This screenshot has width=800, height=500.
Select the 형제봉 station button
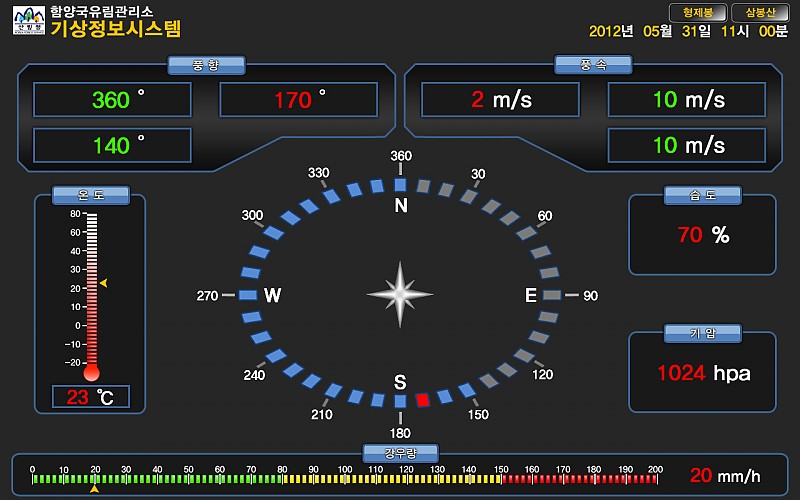coord(697,13)
